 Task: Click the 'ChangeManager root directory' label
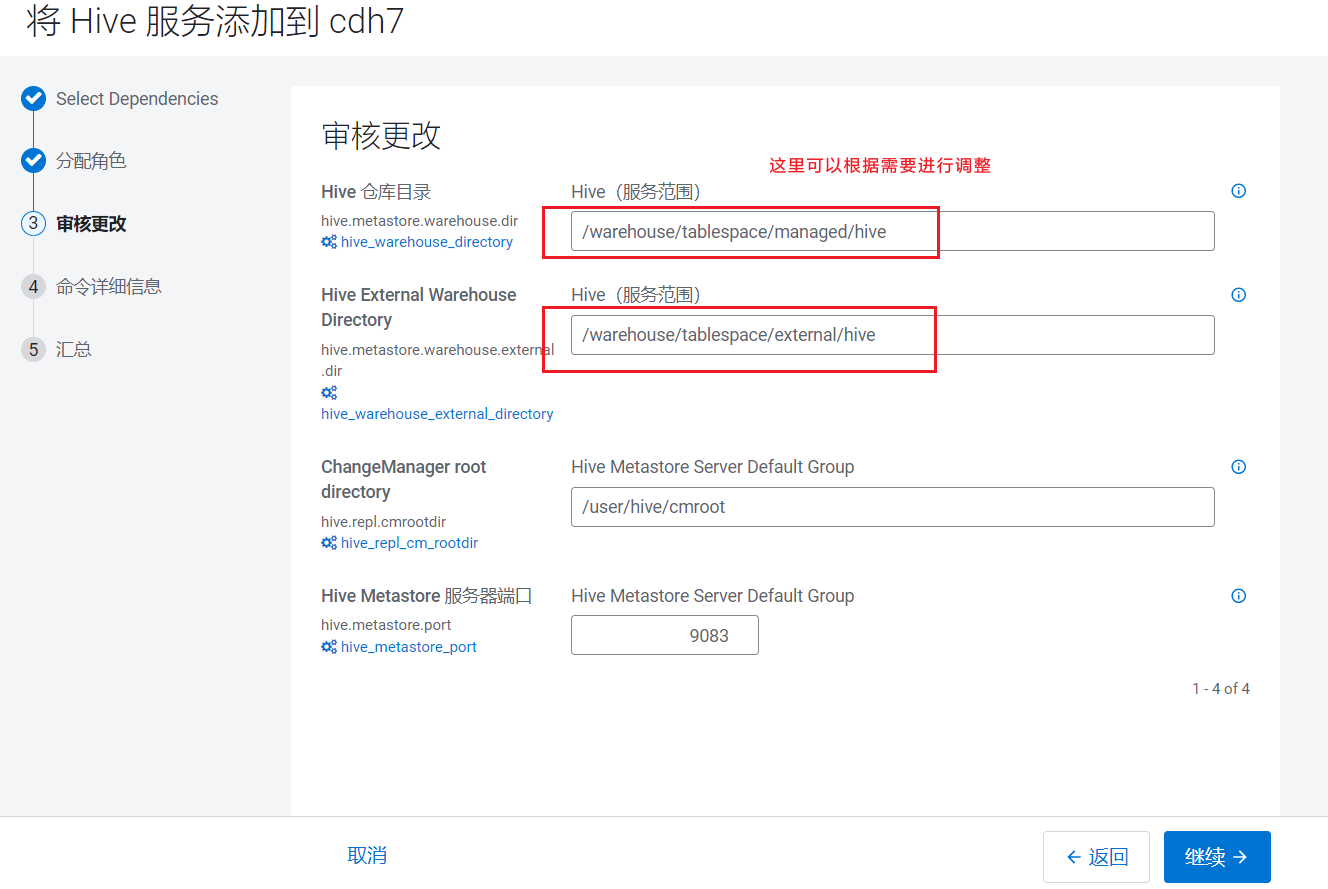click(x=404, y=479)
